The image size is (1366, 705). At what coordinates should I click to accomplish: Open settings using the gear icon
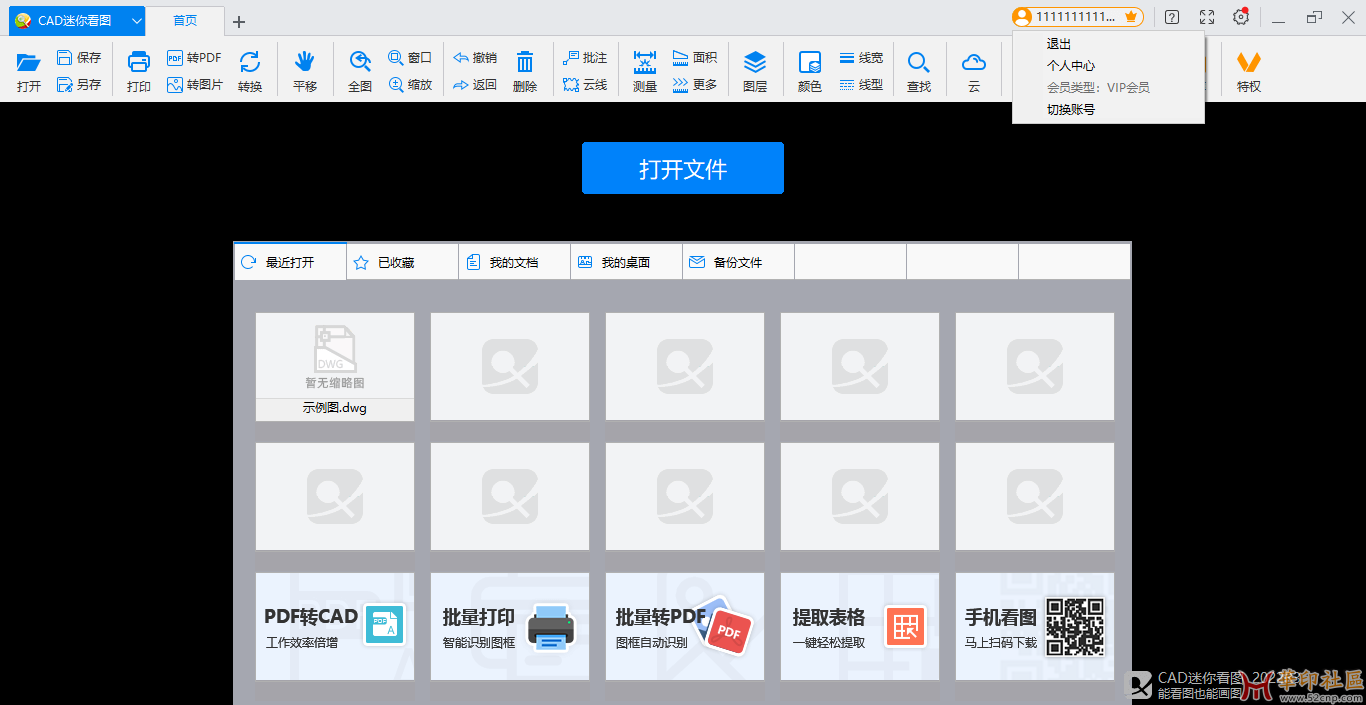[x=1241, y=17]
